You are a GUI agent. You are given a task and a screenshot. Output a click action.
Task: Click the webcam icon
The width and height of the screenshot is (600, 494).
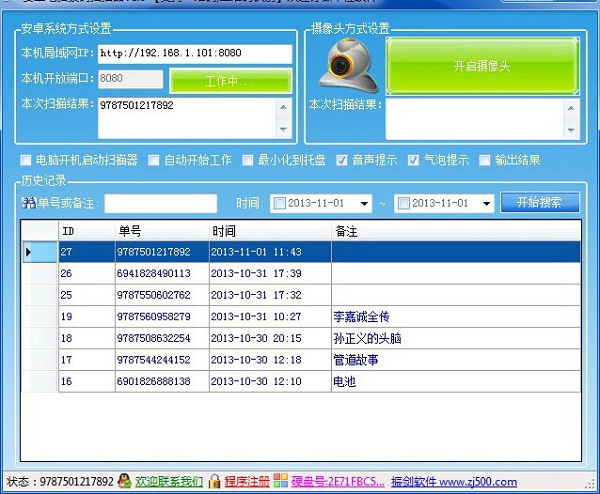(x=348, y=67)
